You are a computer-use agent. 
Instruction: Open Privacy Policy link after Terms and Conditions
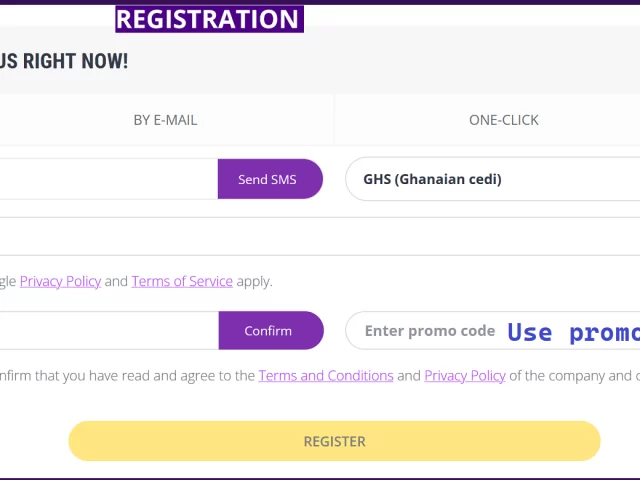point(465,376)
